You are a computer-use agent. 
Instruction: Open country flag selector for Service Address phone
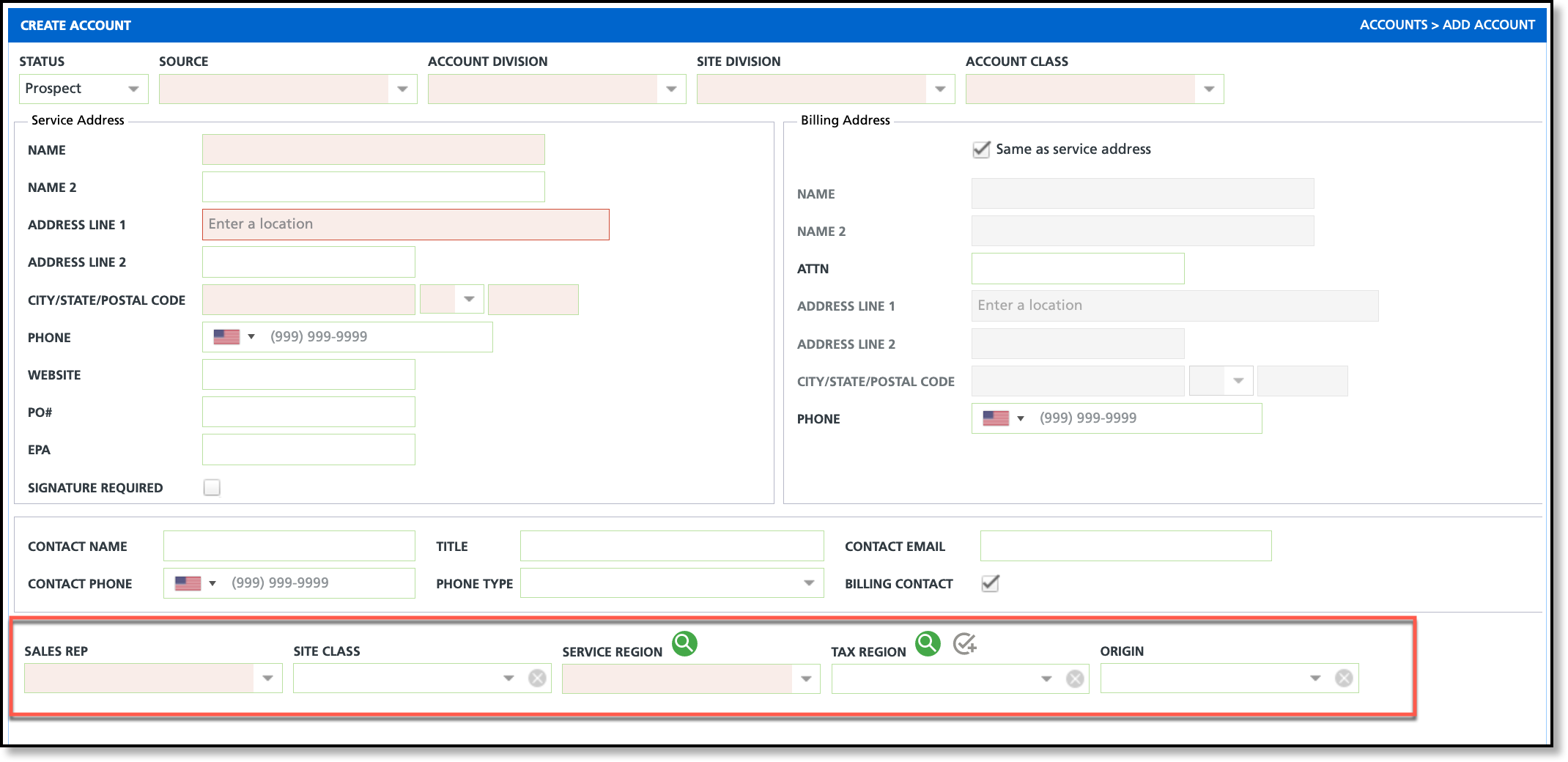(234, 337)
